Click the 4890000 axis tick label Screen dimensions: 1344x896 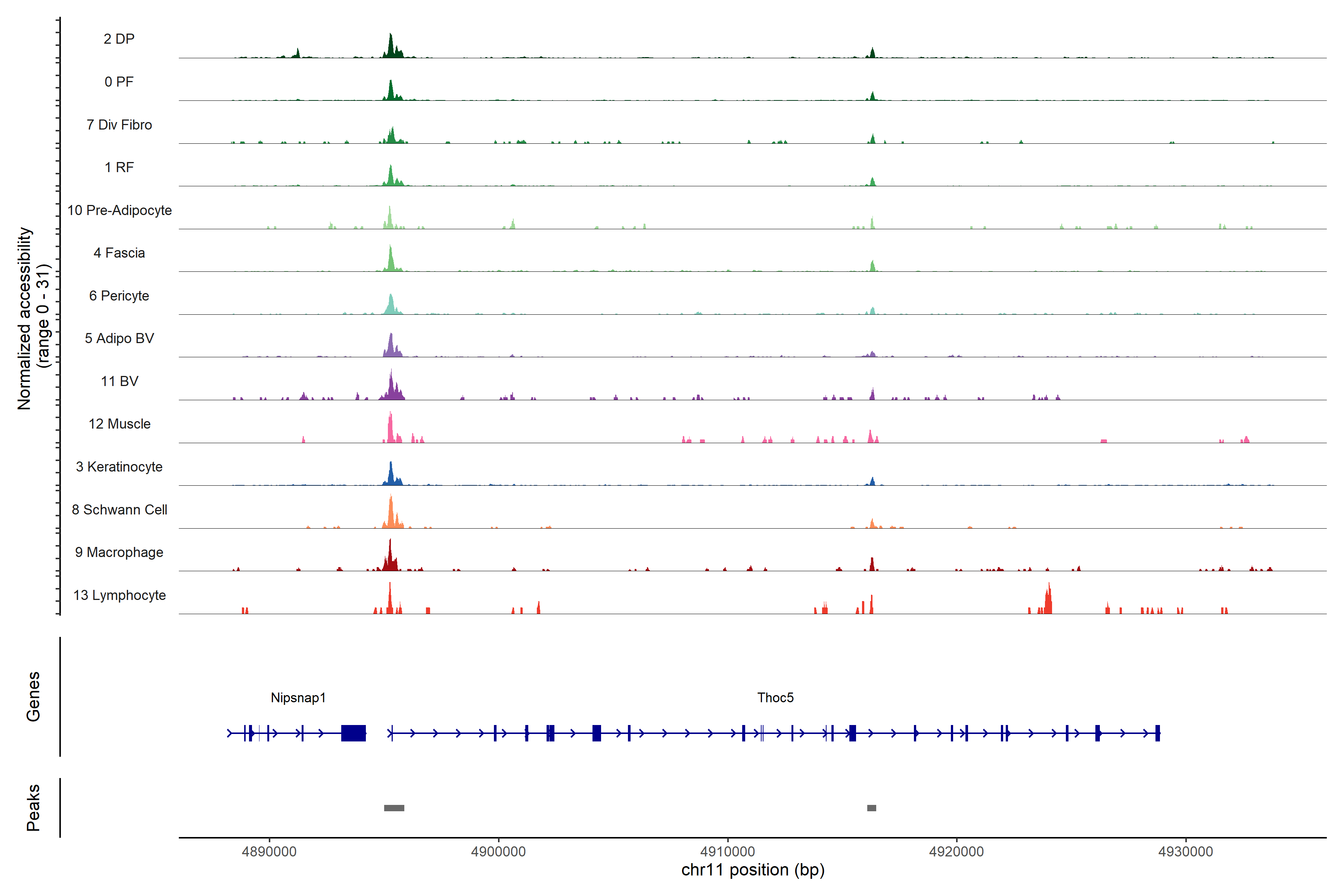(269, 852)
